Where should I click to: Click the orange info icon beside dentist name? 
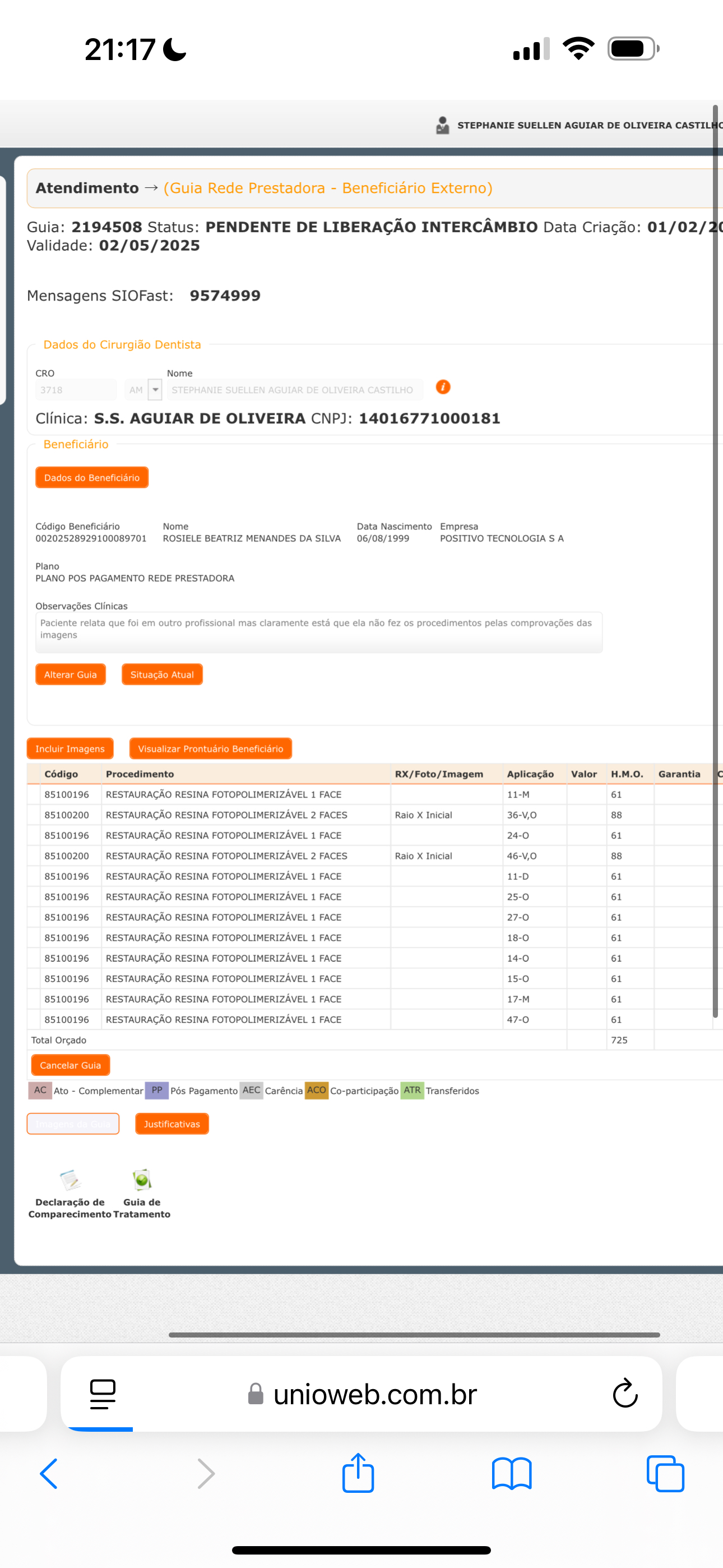tap(443, 387)
